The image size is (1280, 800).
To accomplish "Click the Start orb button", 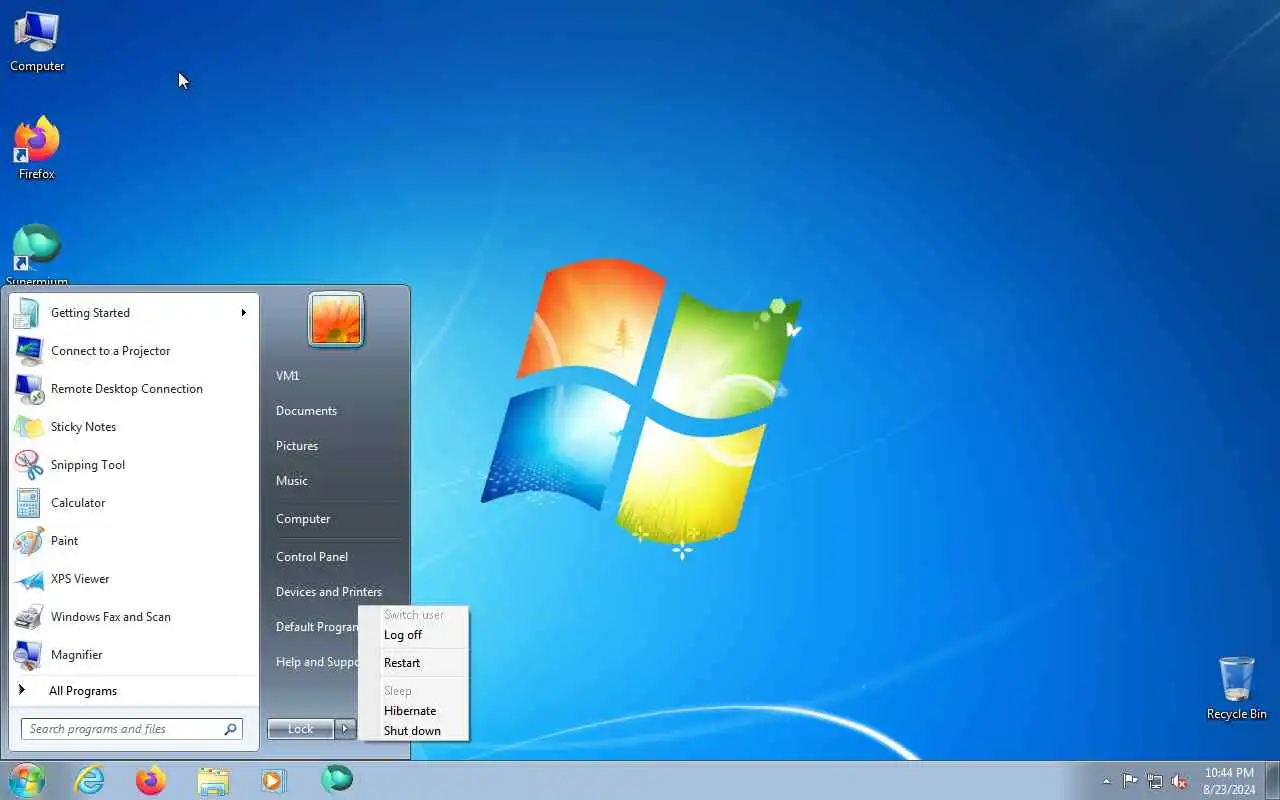I will [x=27, y=780].
